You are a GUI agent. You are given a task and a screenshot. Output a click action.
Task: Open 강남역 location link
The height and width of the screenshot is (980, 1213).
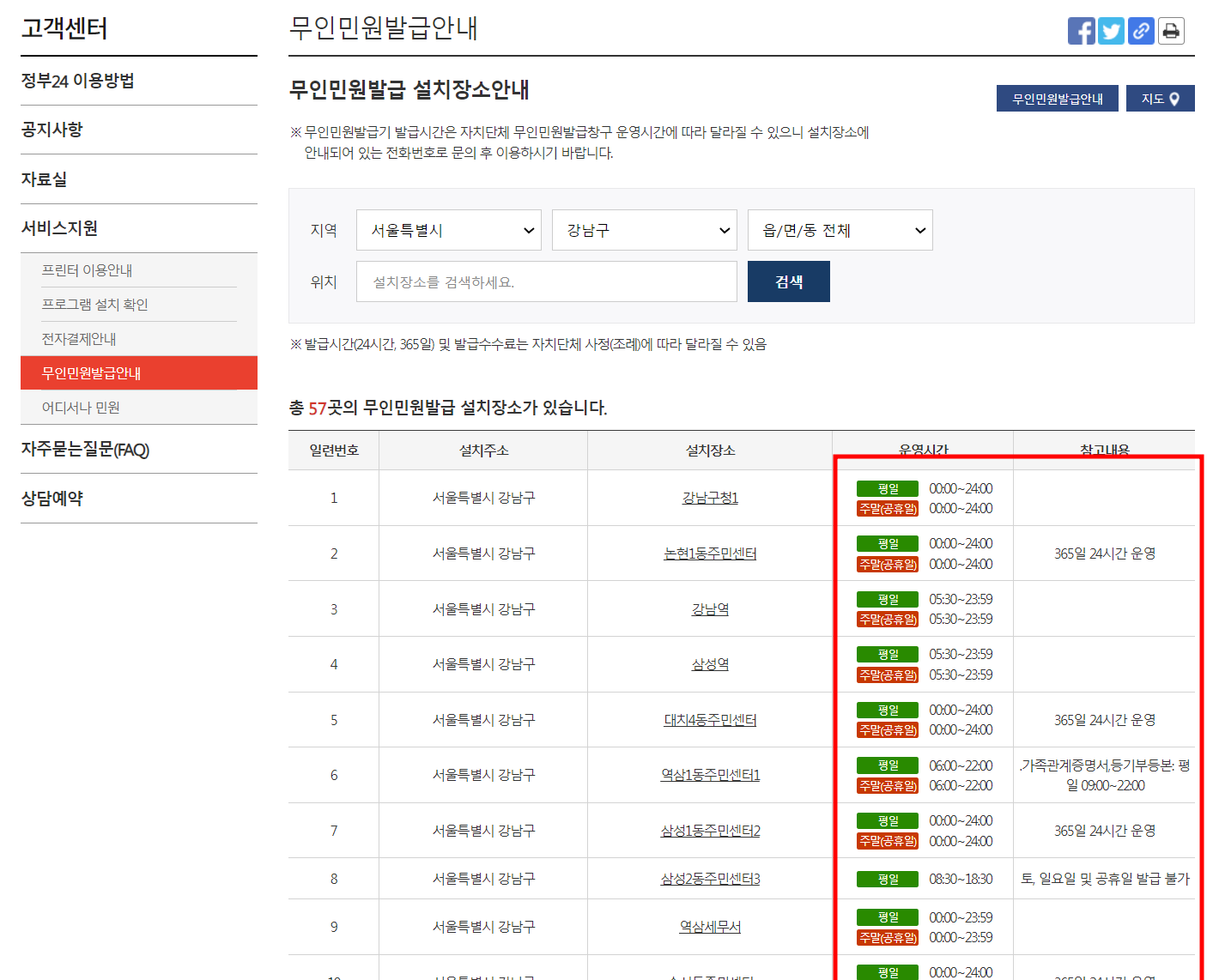[x=710, y=609]
